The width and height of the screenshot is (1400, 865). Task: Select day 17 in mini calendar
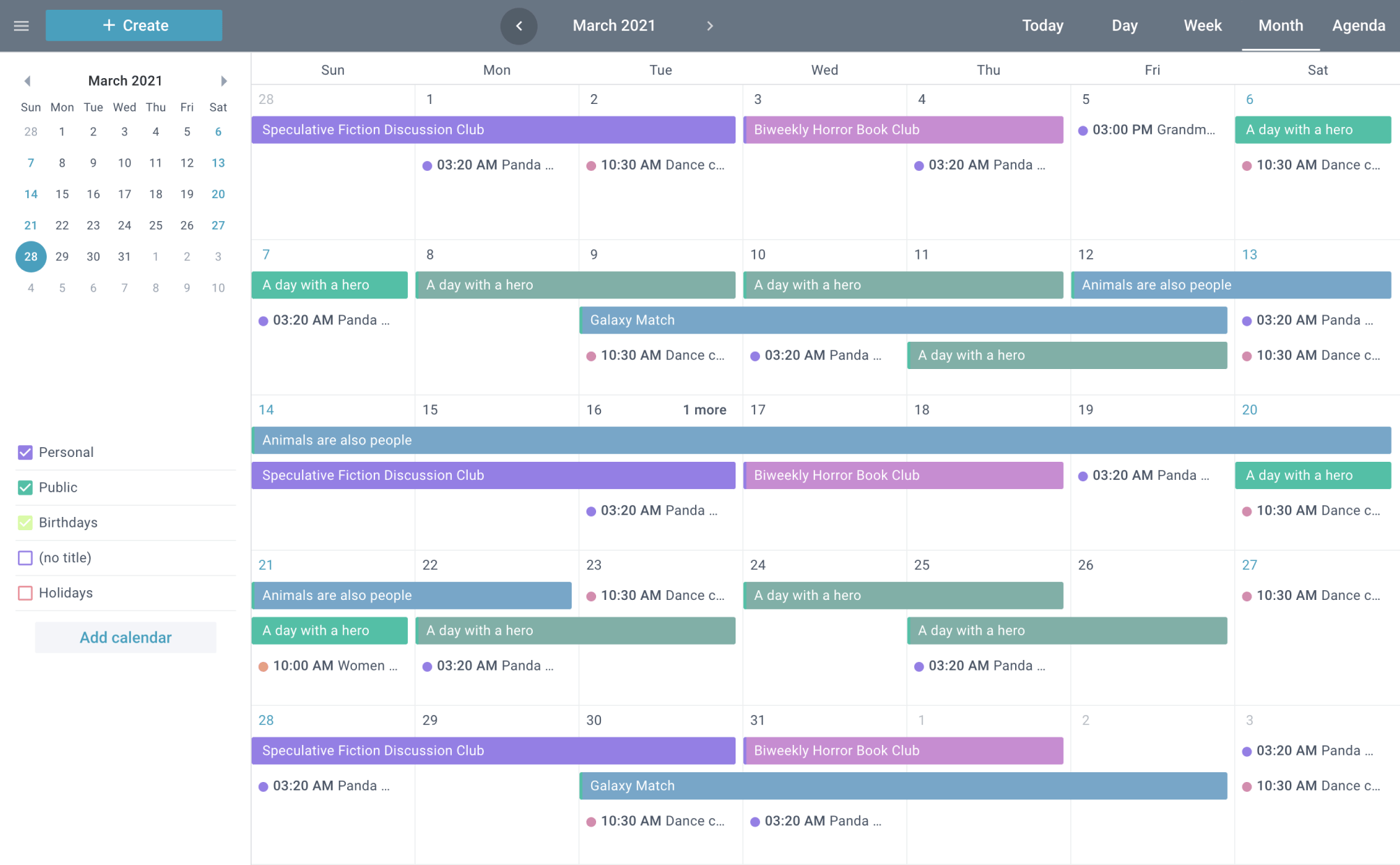coord(124,194)
